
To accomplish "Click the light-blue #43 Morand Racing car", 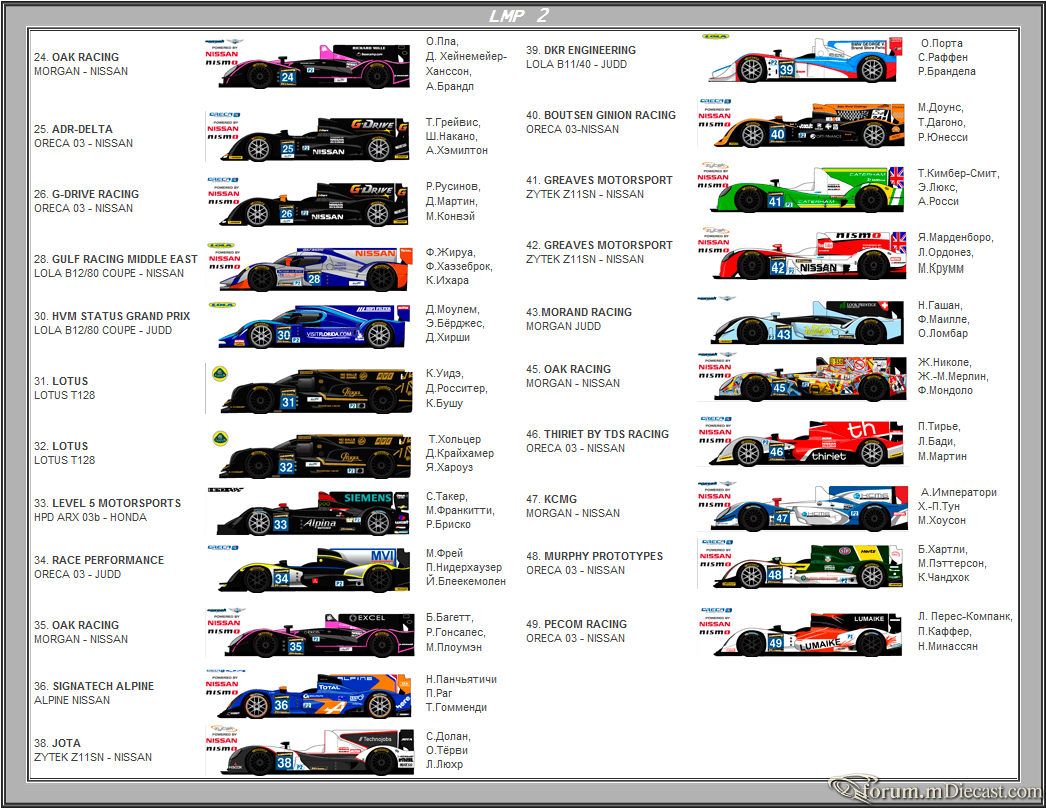I will click(x=807, y=322).
